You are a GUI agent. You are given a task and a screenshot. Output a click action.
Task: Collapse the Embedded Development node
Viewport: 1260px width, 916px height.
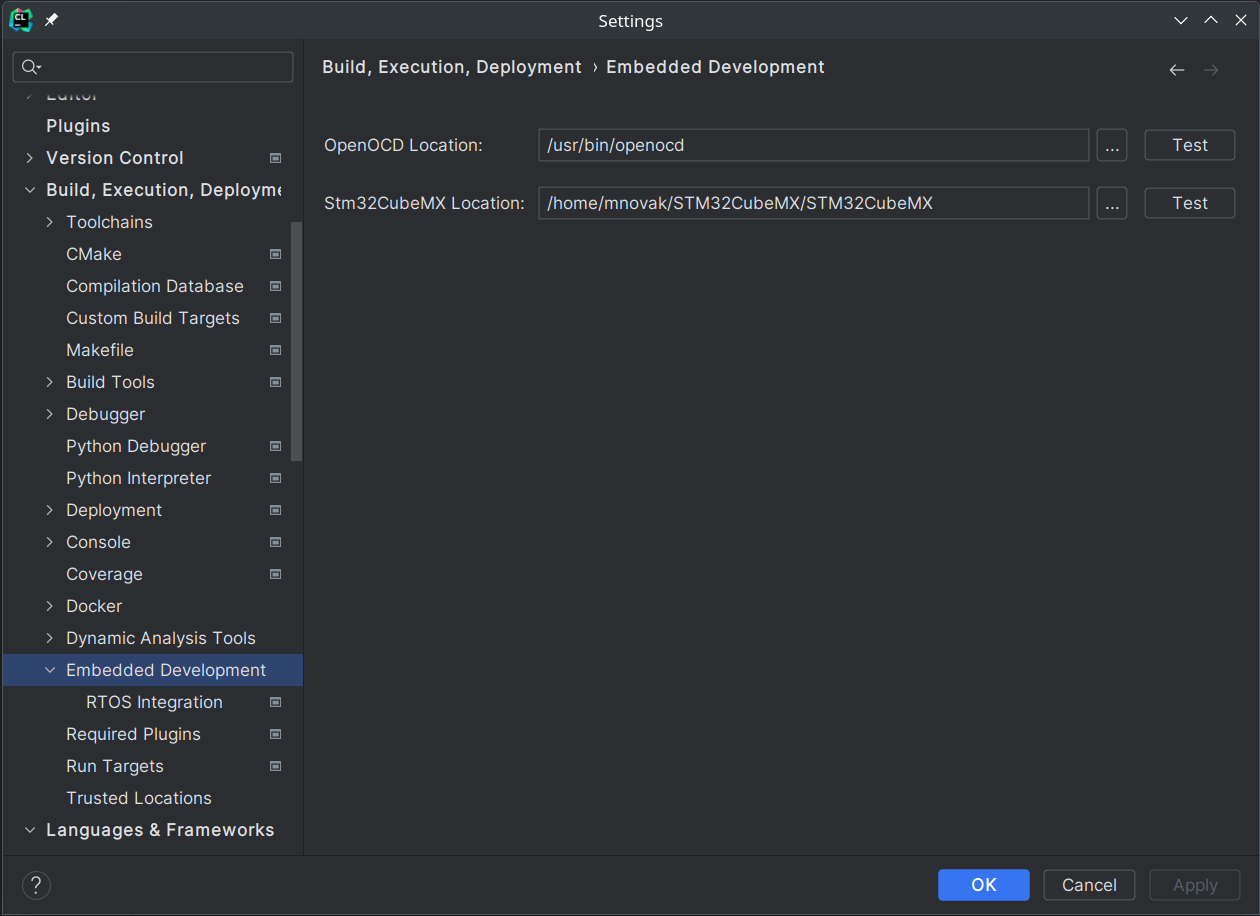pyautogui.click(x=49, y=670)
